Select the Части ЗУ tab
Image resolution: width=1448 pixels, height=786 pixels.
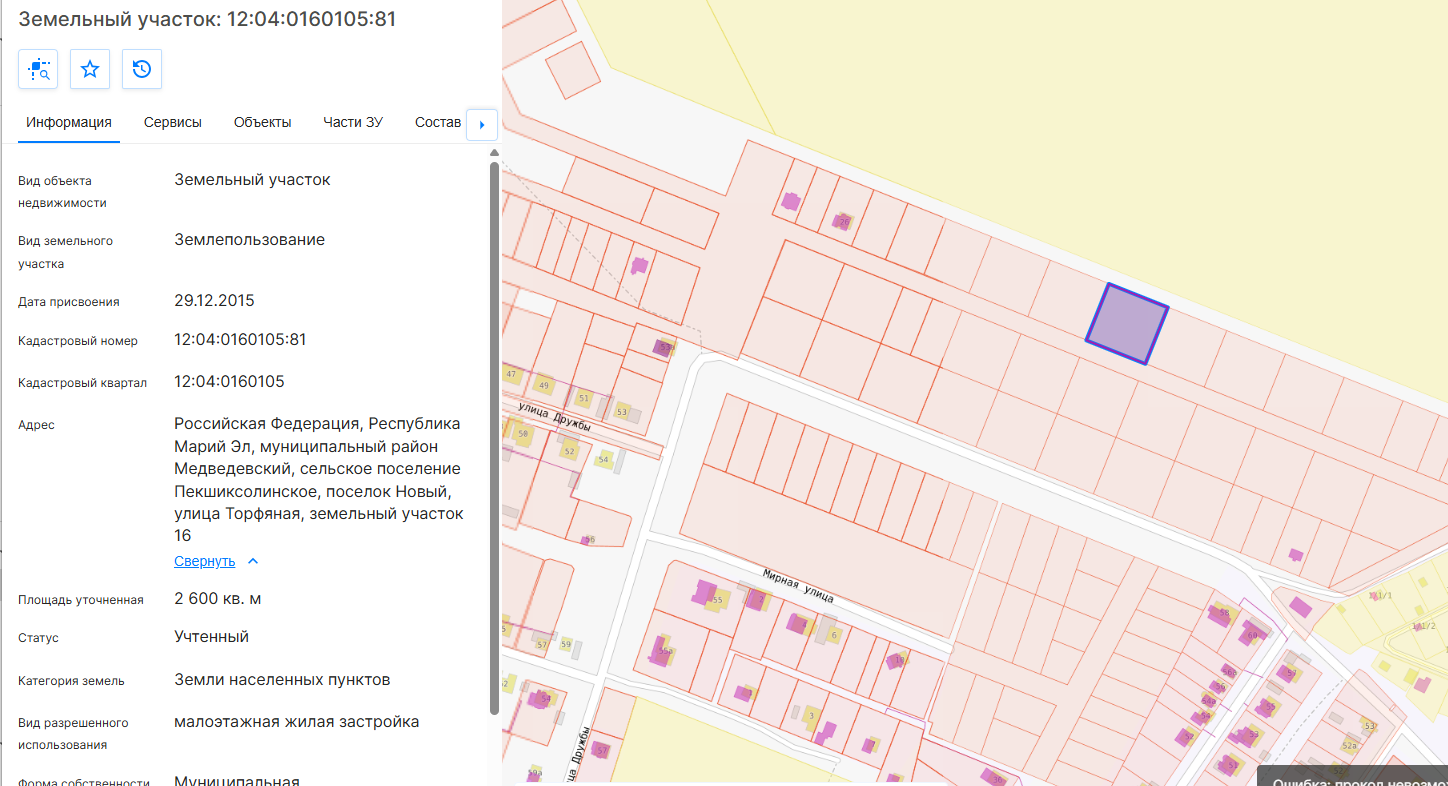coord(353,122)
